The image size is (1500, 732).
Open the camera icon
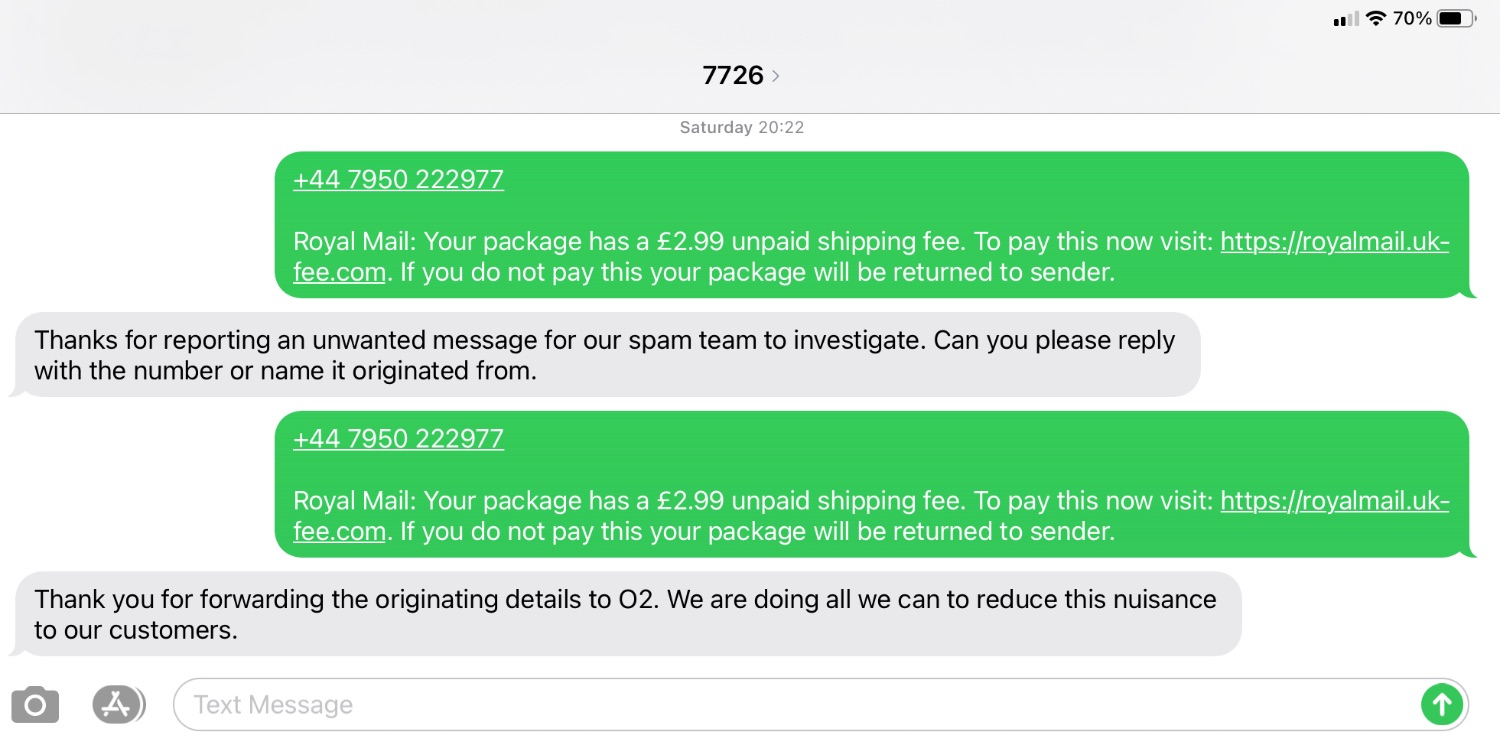(35, 705)
